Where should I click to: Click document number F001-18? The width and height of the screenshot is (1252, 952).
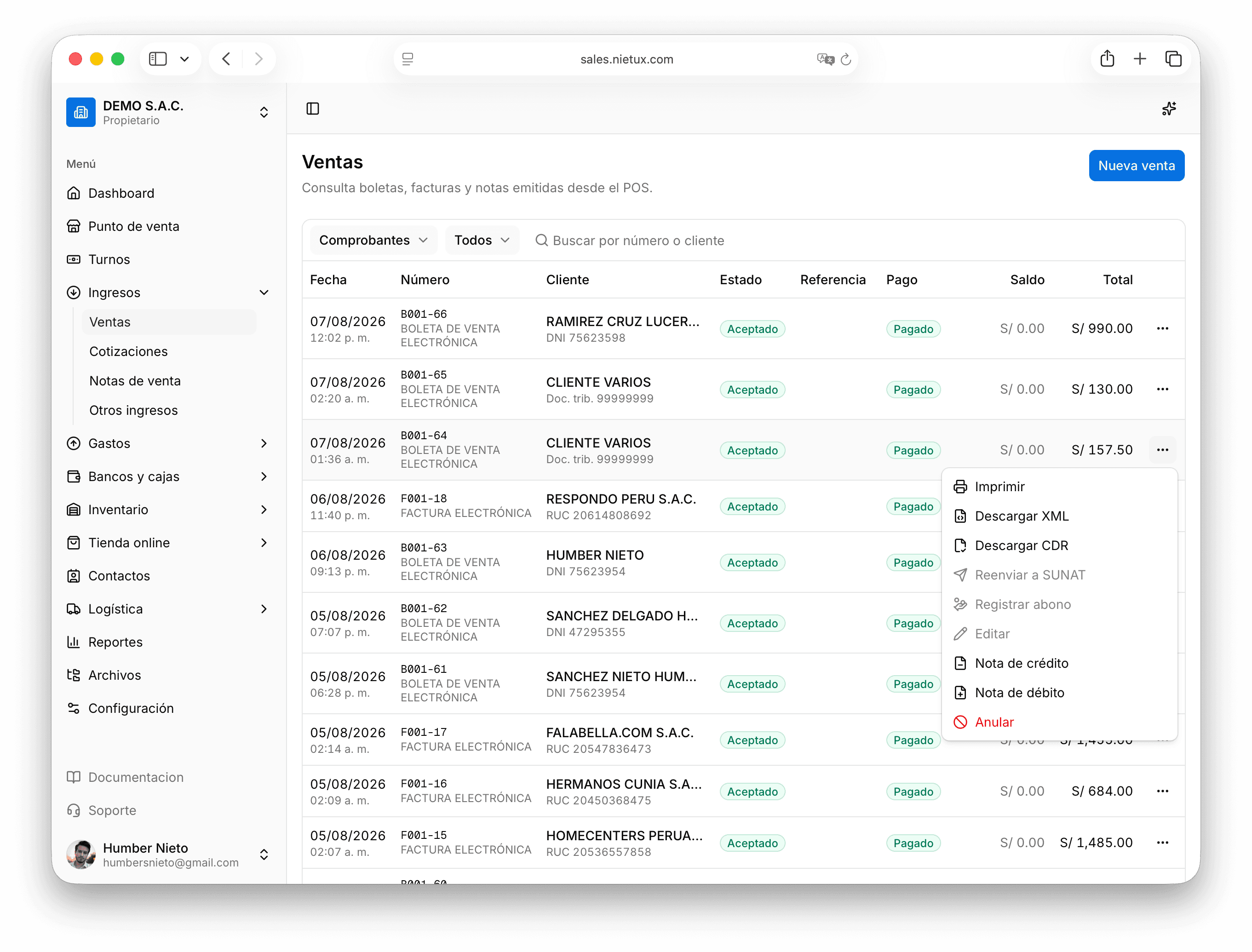point(424,499)
